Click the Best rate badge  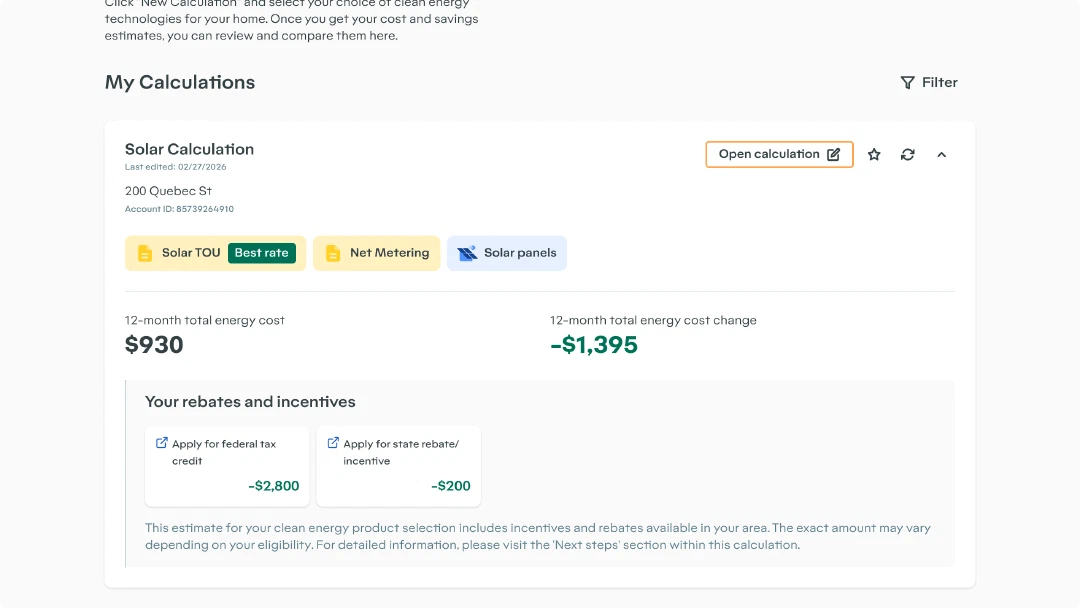point(262,253)
